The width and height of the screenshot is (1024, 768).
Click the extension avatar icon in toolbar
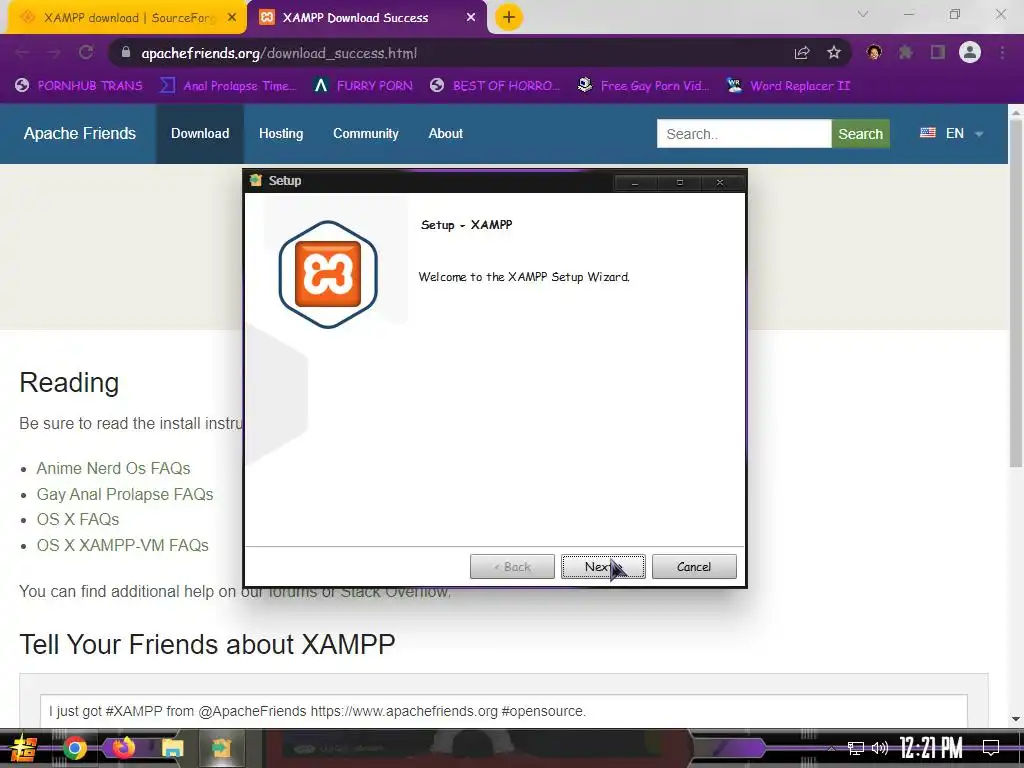pos(874,52)
